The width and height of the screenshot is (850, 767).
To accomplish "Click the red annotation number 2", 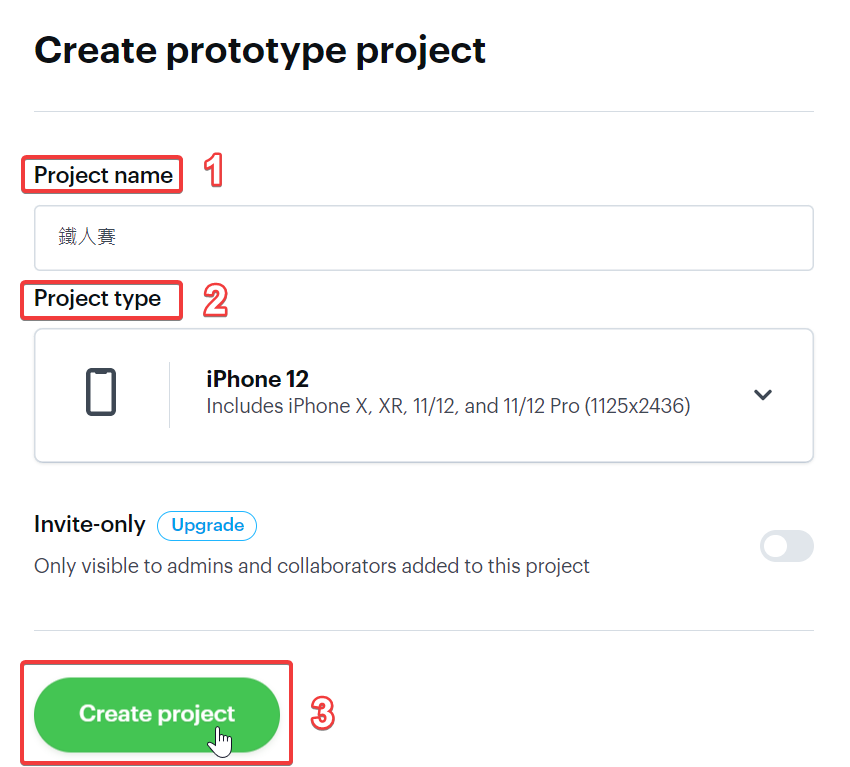I will click(x=215, y=300).
